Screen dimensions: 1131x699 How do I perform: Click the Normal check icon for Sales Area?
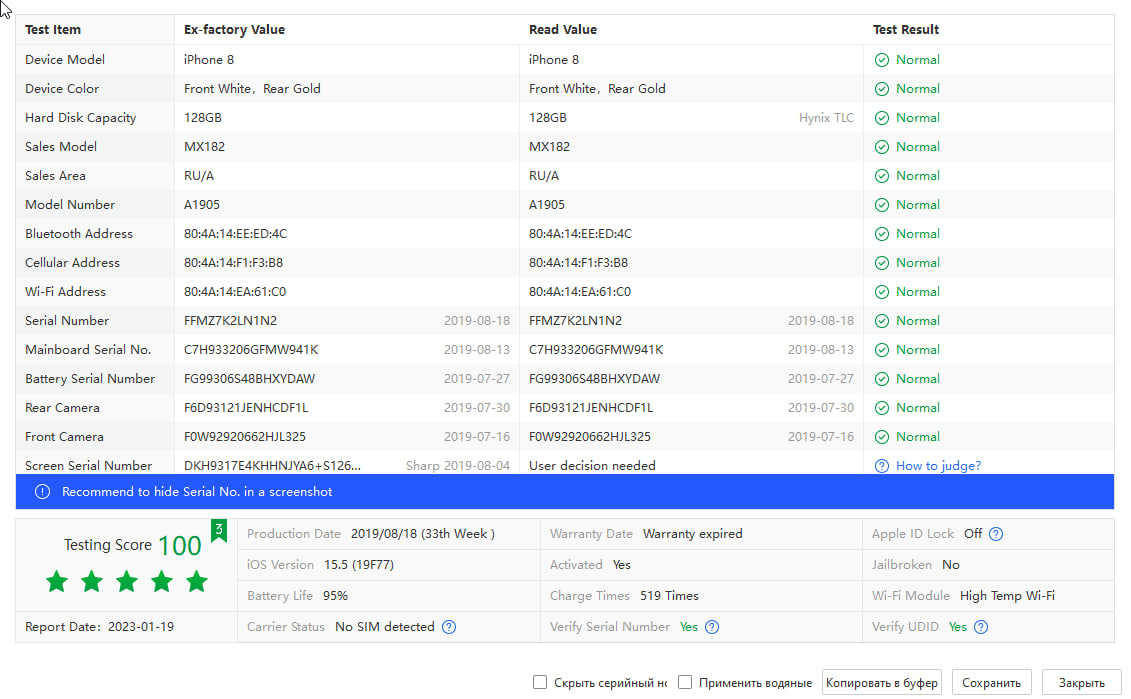[x=881, y=175]
